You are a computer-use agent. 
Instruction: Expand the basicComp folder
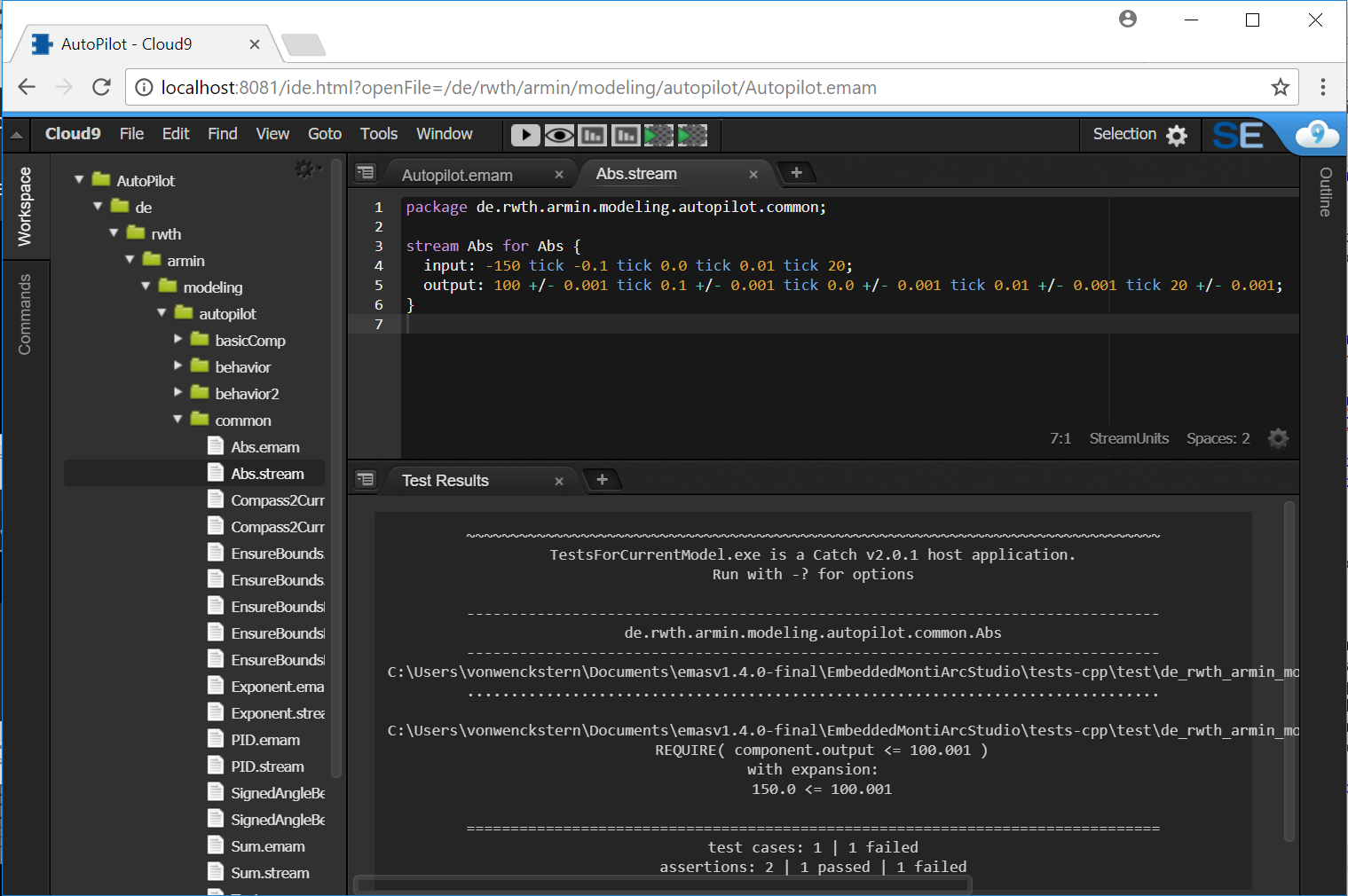pyautogui.click(x=178, y=339)
